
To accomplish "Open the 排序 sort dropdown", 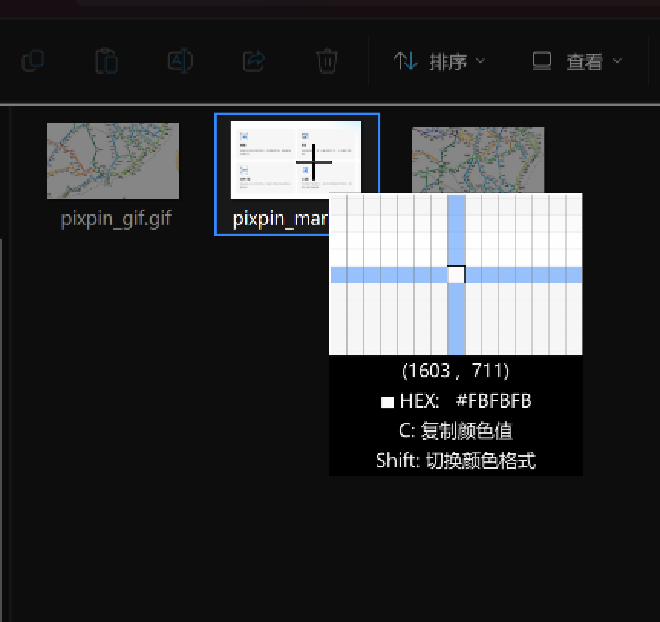I will pos(439,61).
